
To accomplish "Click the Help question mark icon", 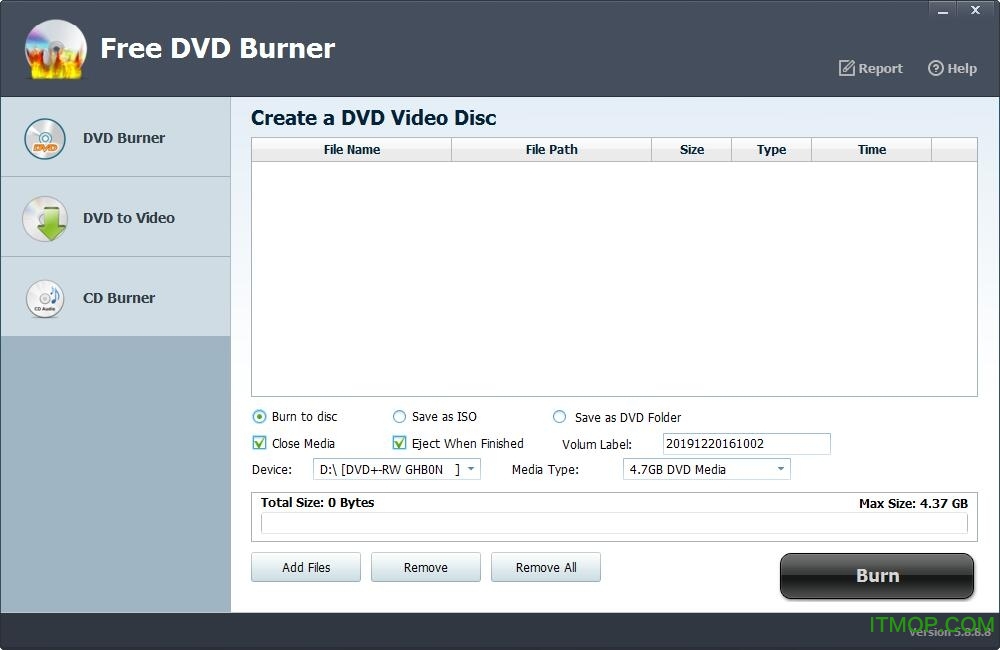I will [x=935, y=68].
